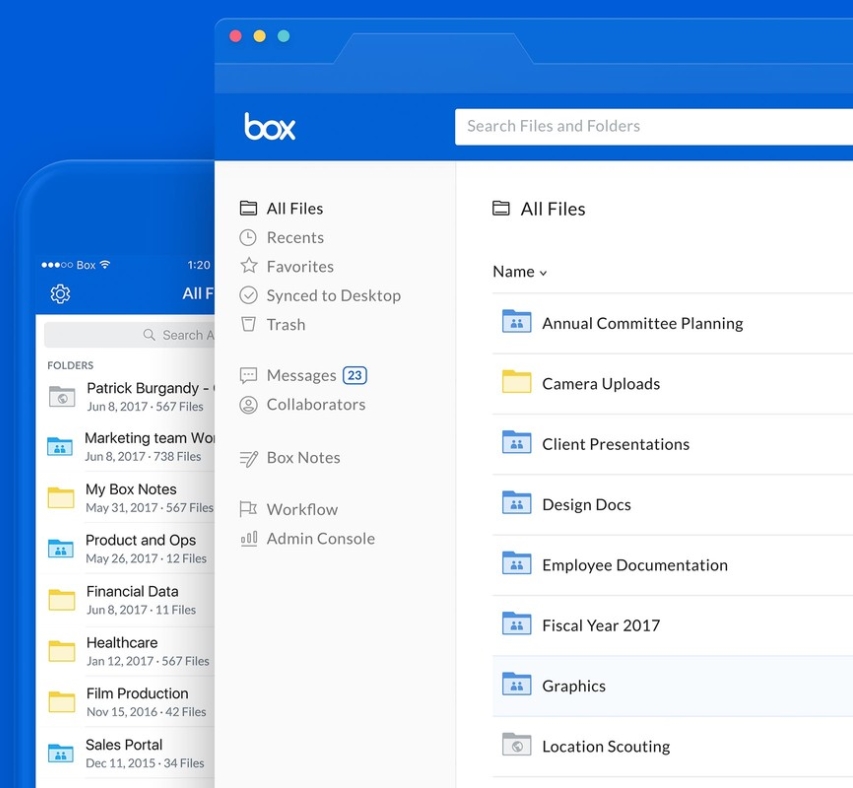
Task: Click the Recents clock icon
Action: click(248, 238)
